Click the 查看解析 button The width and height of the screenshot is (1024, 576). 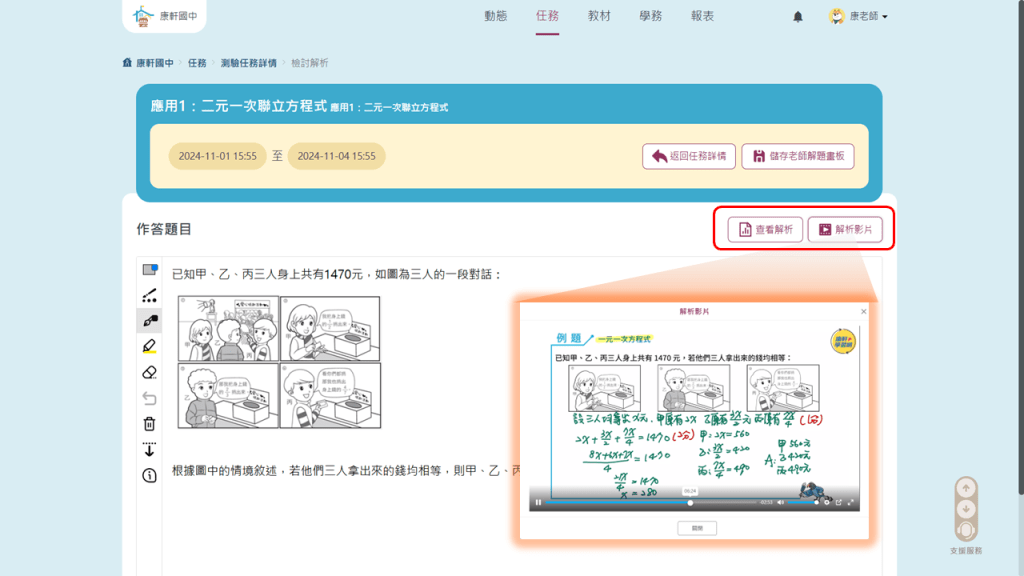tap(765, 230)
